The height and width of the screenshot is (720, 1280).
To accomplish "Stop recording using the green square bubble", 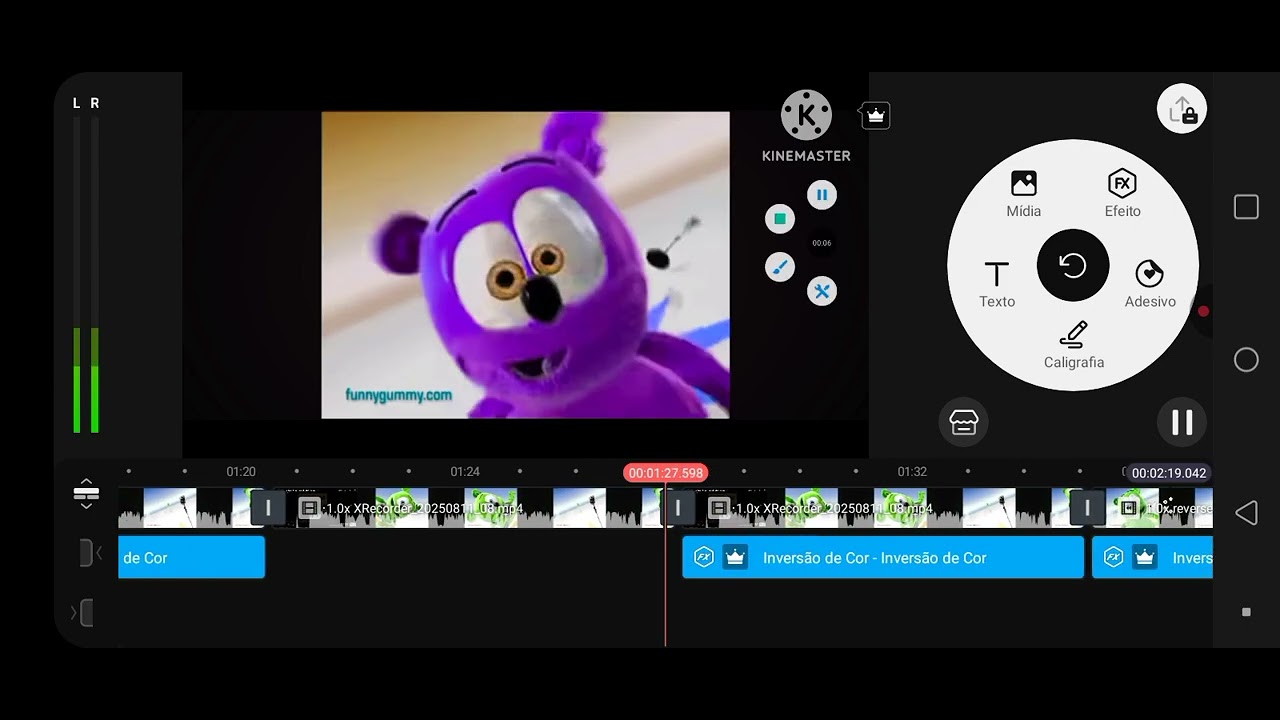I will 780,219.
